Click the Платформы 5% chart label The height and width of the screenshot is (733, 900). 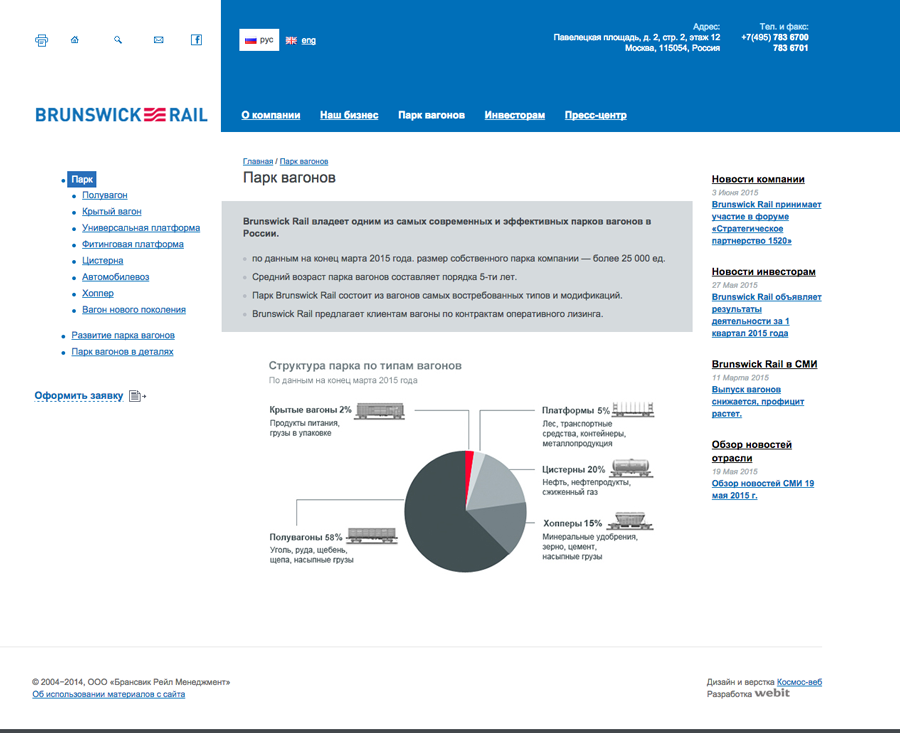576,410
